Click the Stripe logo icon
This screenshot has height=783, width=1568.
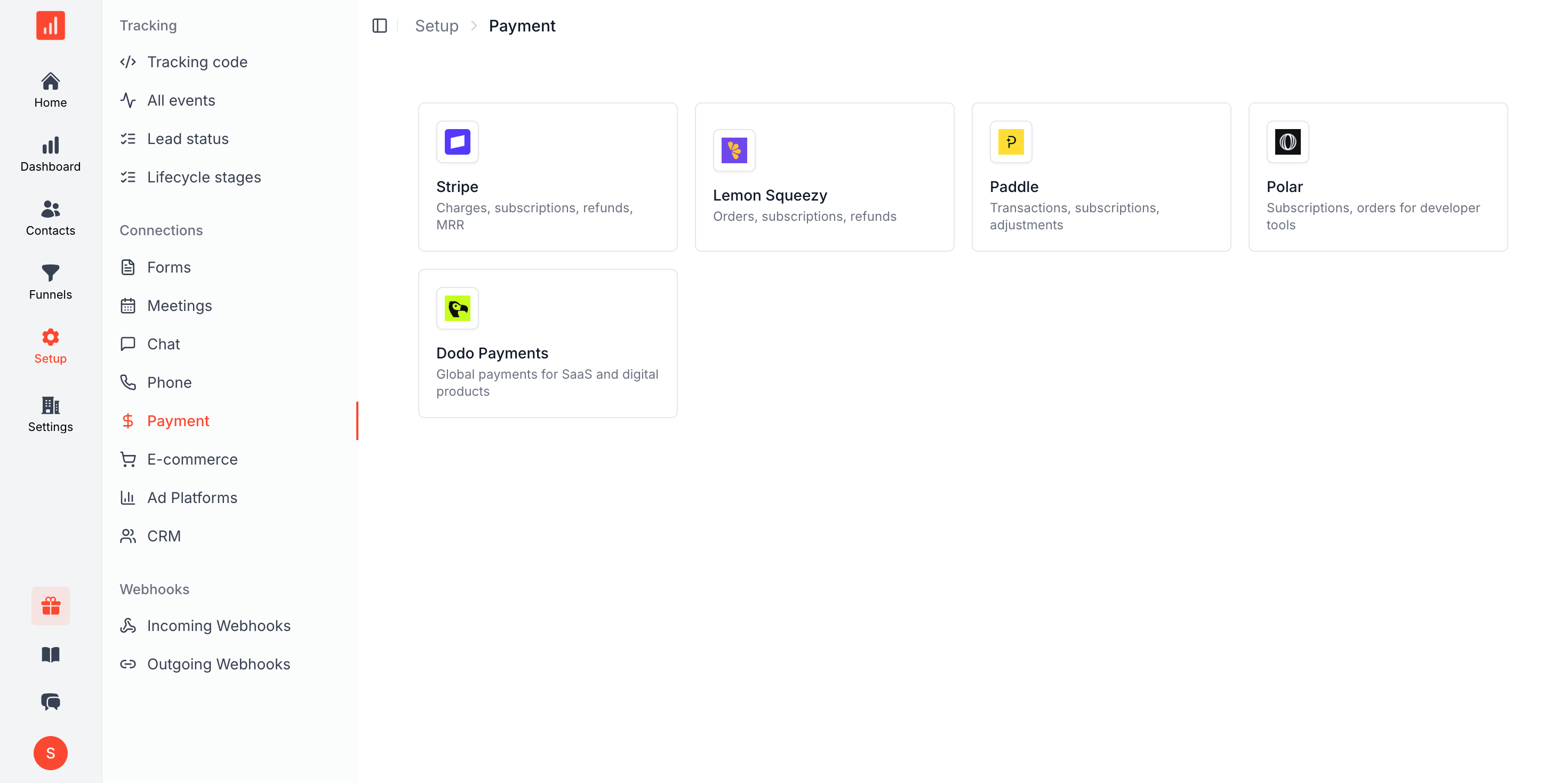tap(458, 142)
